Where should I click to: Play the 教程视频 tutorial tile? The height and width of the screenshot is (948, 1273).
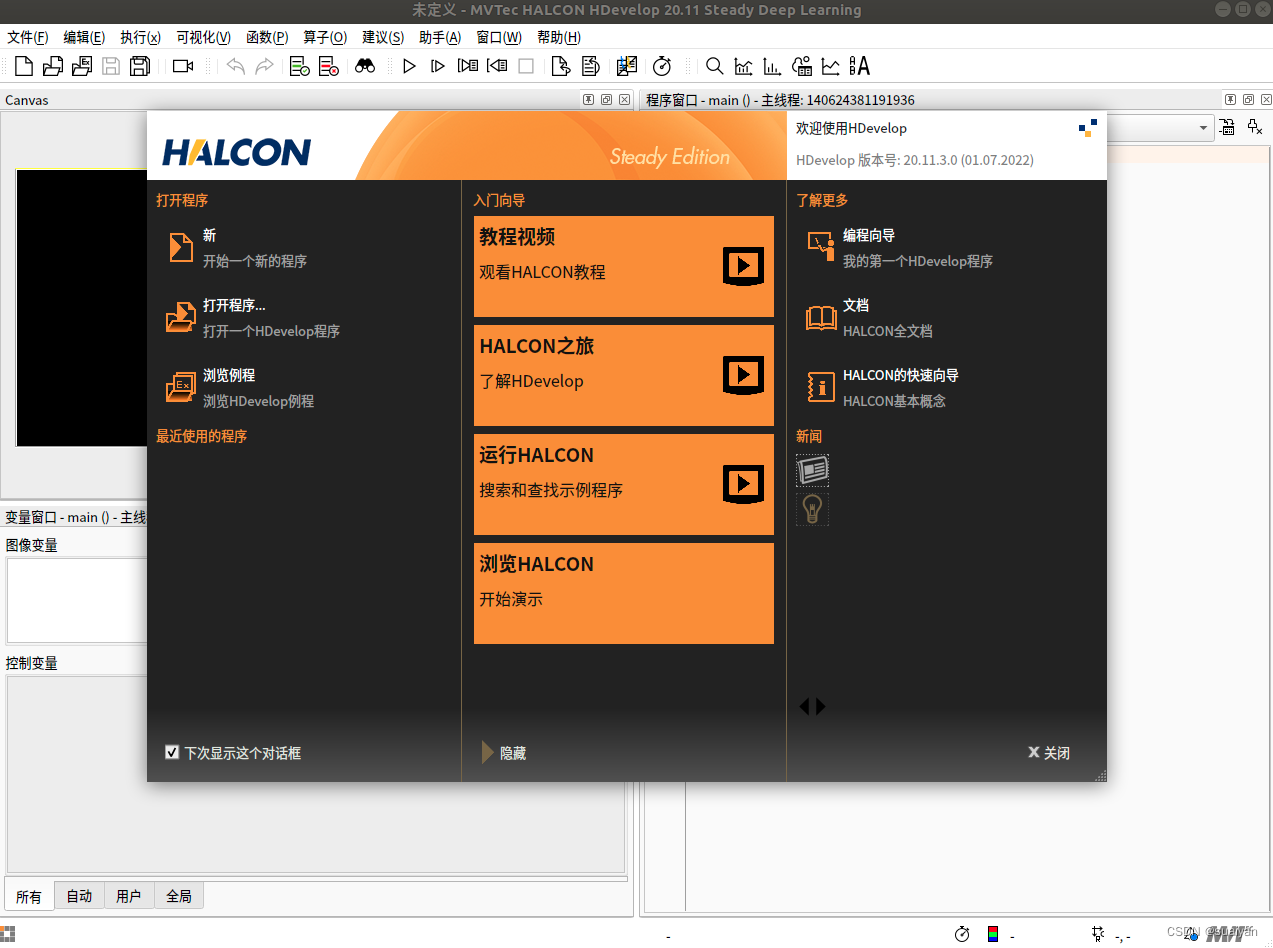742,266
